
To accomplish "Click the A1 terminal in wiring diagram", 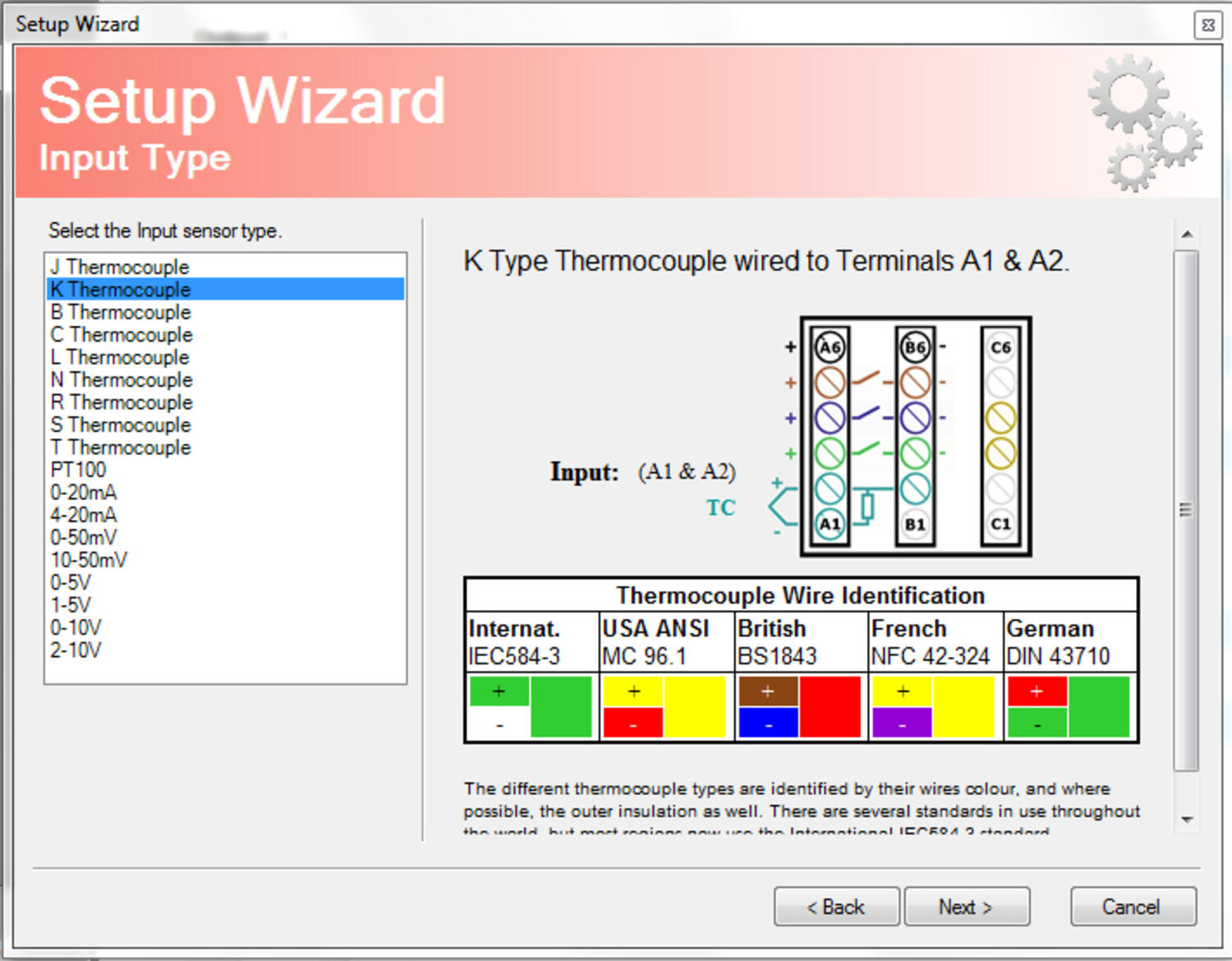I will pos(830,524).
